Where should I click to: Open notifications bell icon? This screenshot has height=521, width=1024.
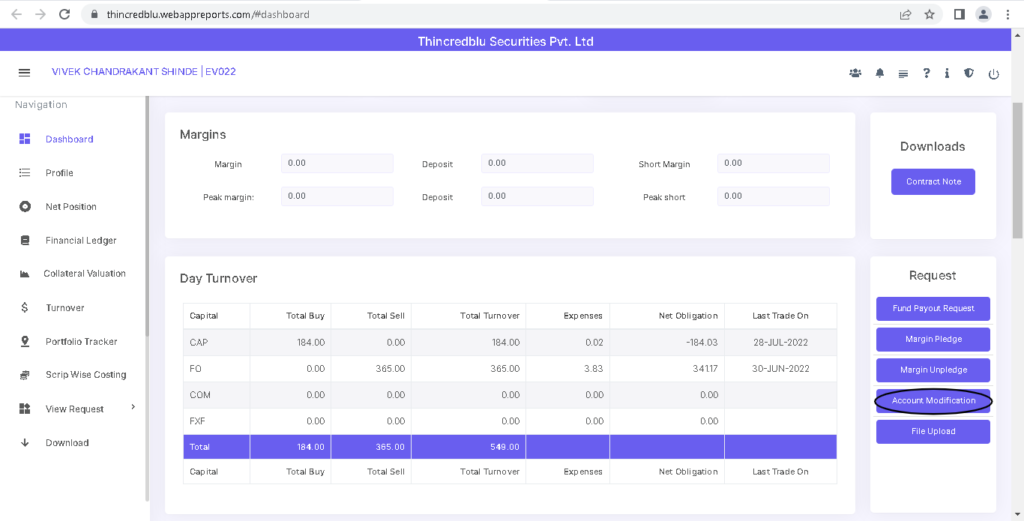[880, 73]
